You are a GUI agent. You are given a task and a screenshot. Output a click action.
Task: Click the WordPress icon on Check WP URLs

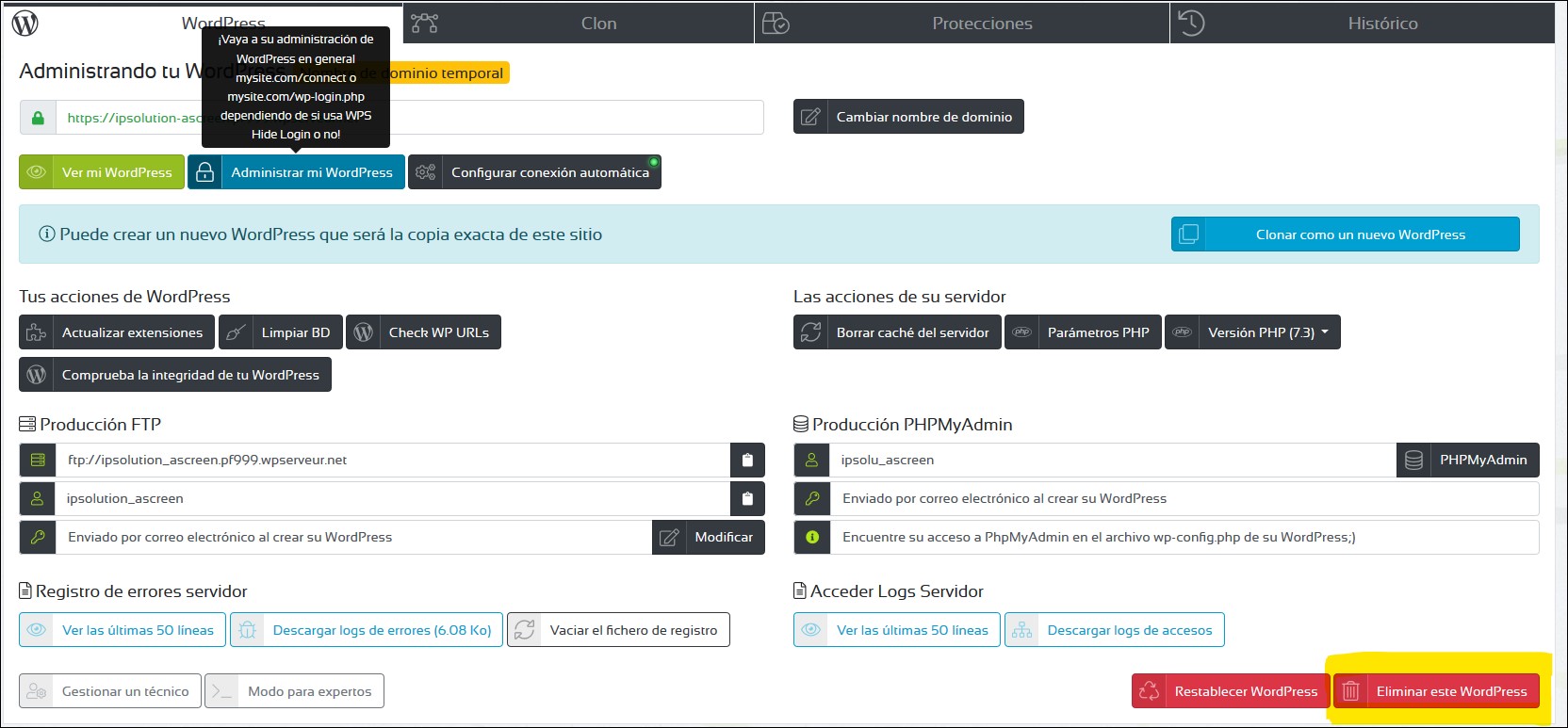363,332
